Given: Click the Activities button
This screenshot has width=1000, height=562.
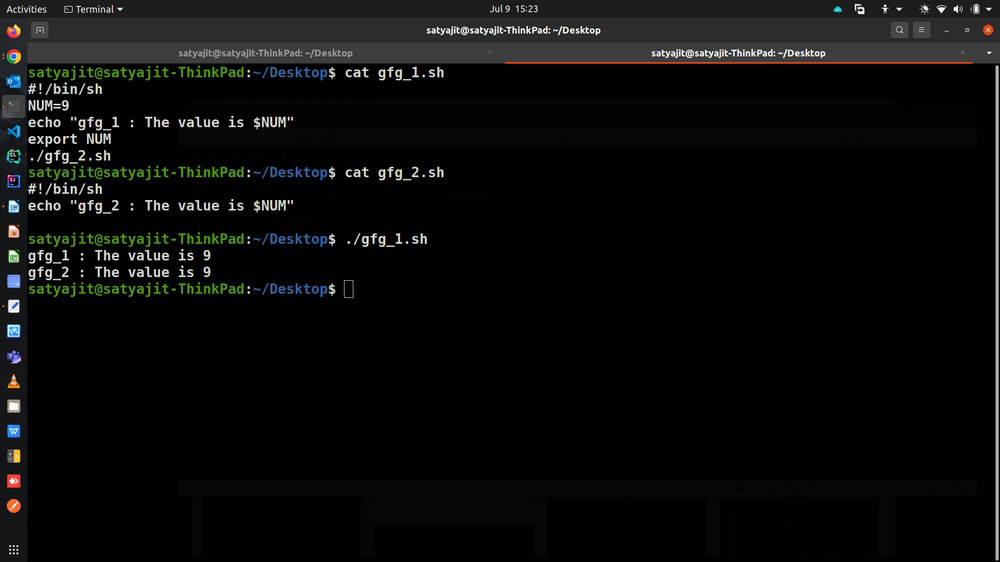Looking at the screenshot, I should 27,9.
